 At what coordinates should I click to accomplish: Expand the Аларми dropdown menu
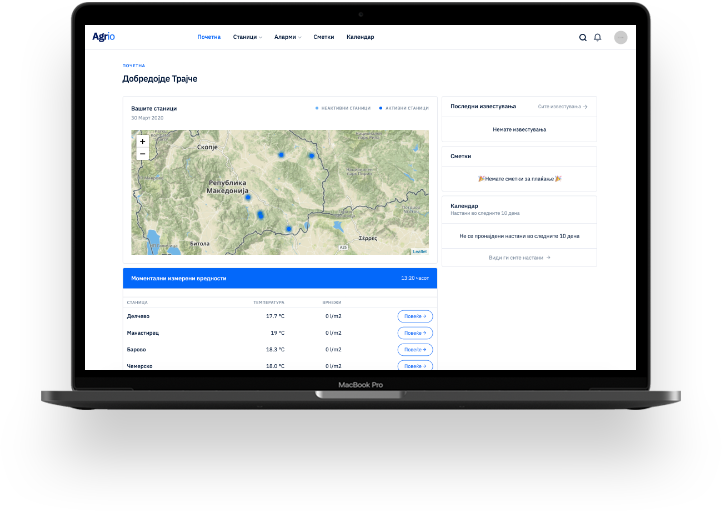pos(287,37)
